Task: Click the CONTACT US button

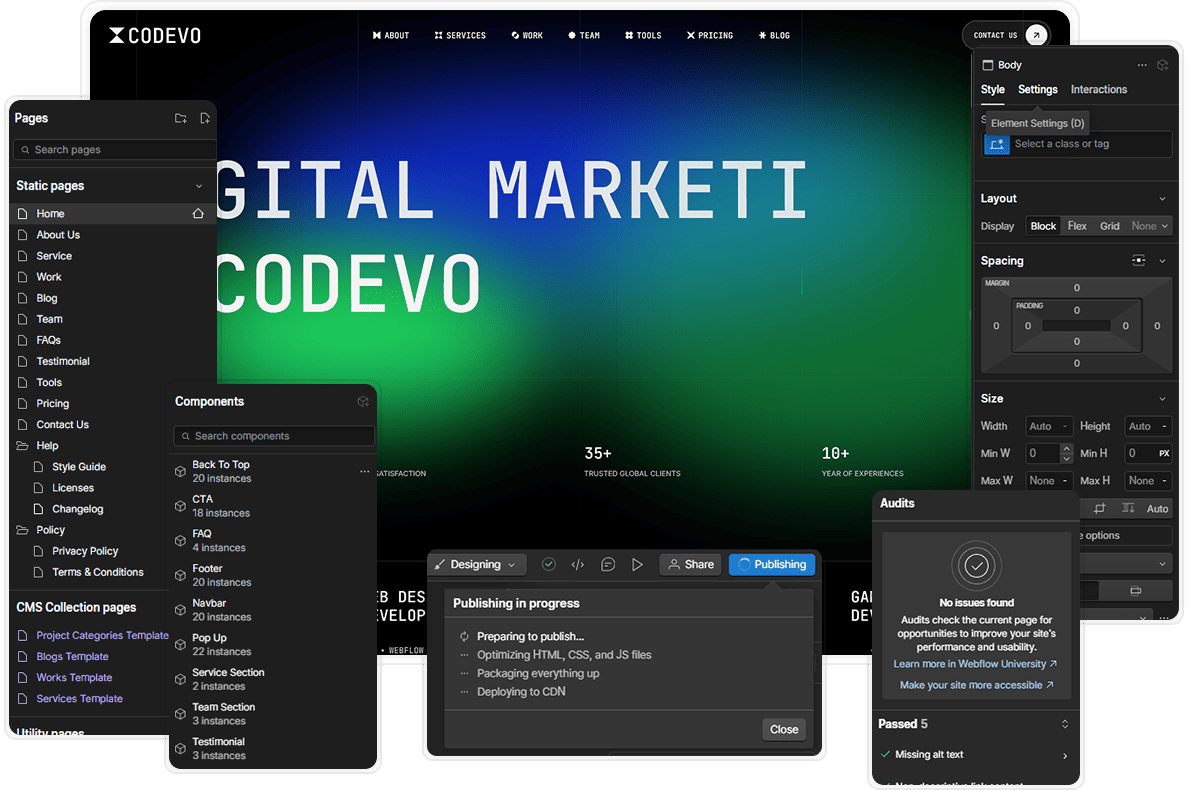Action: tap(1007, 35)
